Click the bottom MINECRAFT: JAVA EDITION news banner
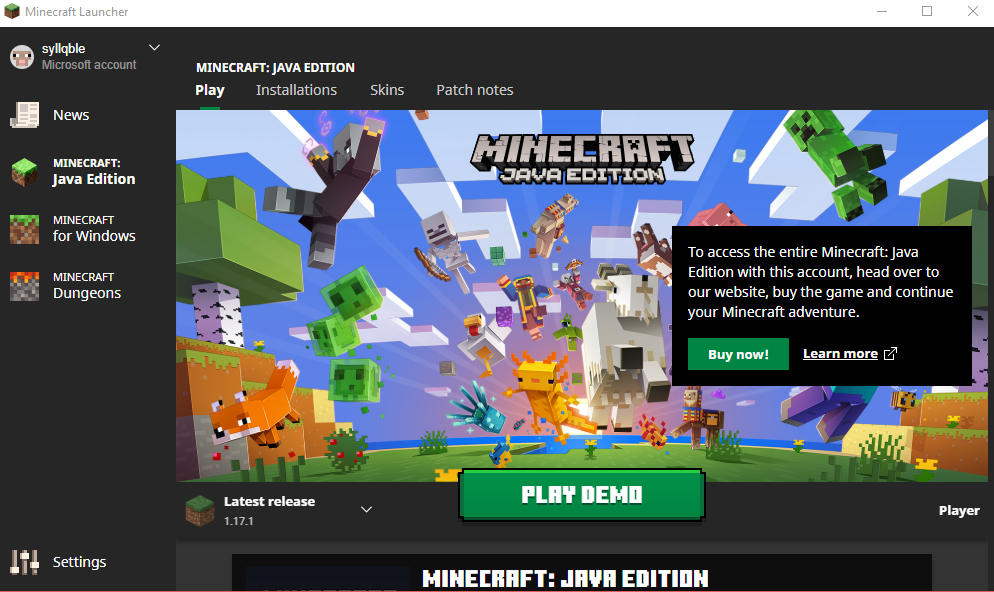This screenshot has width=994, height=592. [x=582, y=573]
